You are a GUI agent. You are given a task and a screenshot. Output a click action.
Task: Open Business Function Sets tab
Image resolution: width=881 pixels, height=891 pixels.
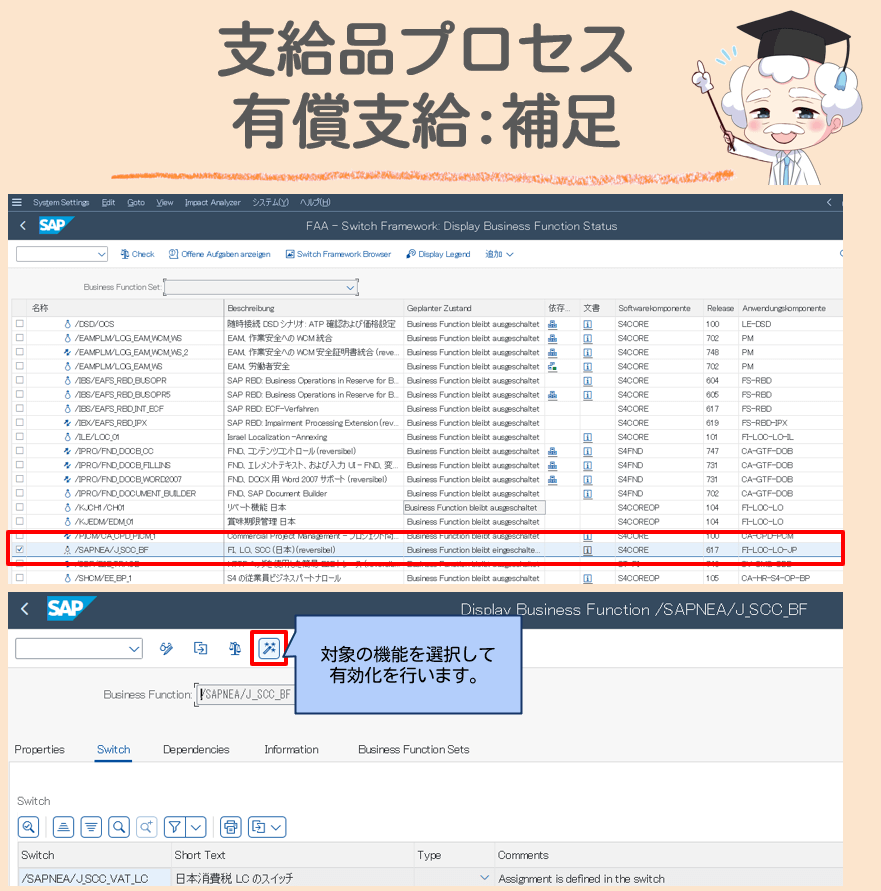pyautogui.click(x=414, y=750)
